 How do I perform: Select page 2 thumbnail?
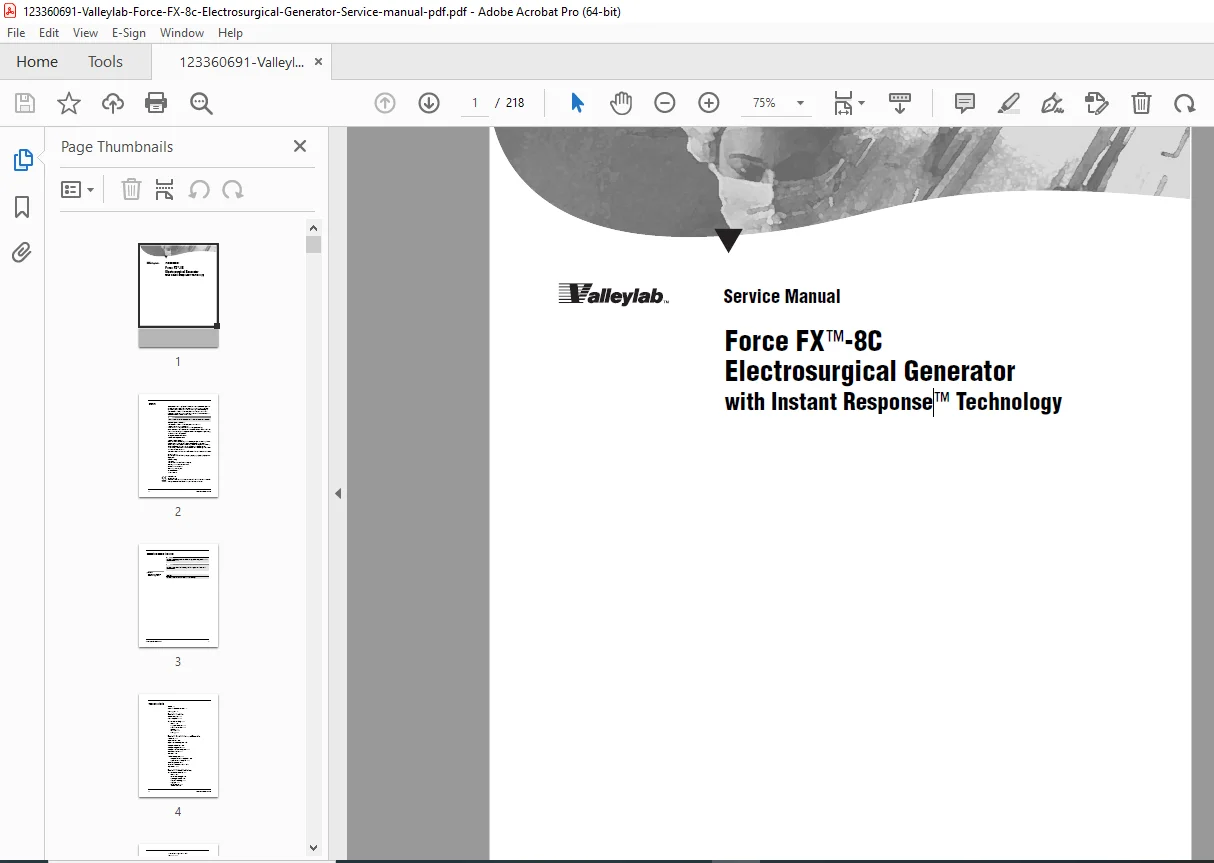(x=178, y=445)
